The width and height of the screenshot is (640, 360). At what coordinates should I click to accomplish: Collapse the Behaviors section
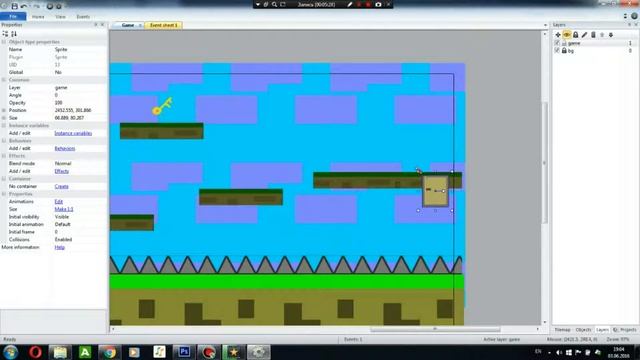click(x=4, y=140)
